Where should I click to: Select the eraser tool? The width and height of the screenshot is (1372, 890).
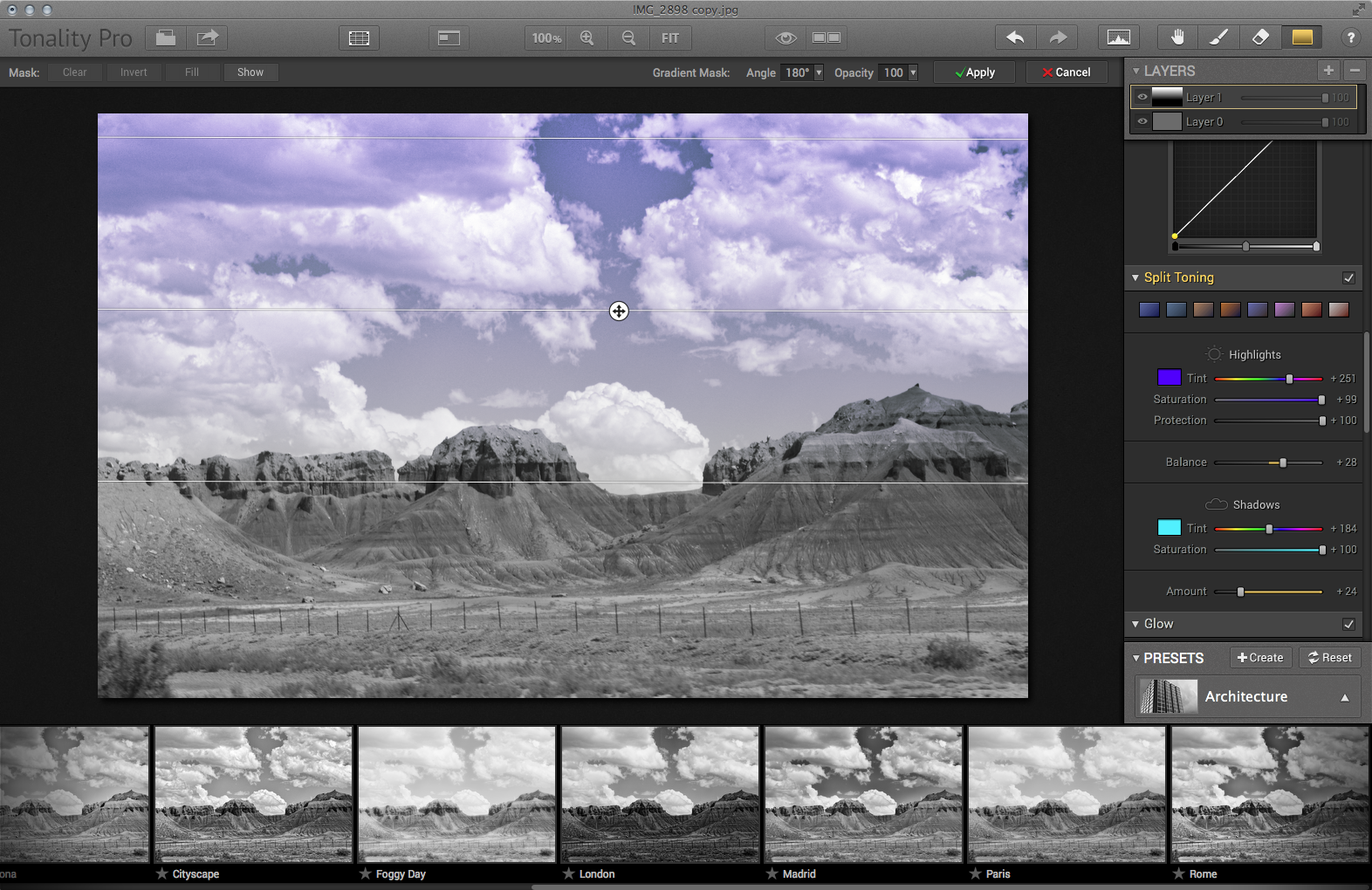tap(1260, 38)
